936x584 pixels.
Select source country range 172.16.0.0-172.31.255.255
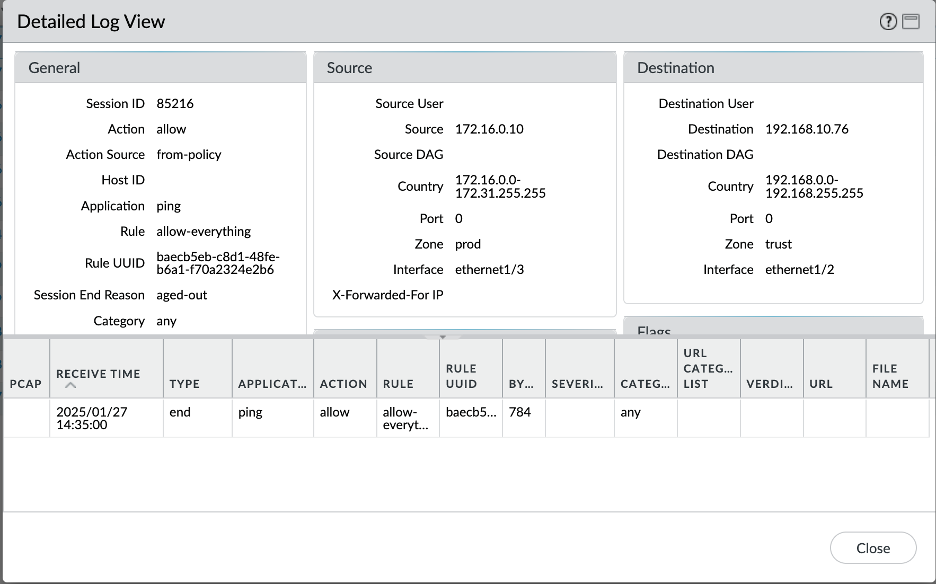(500, 186)
